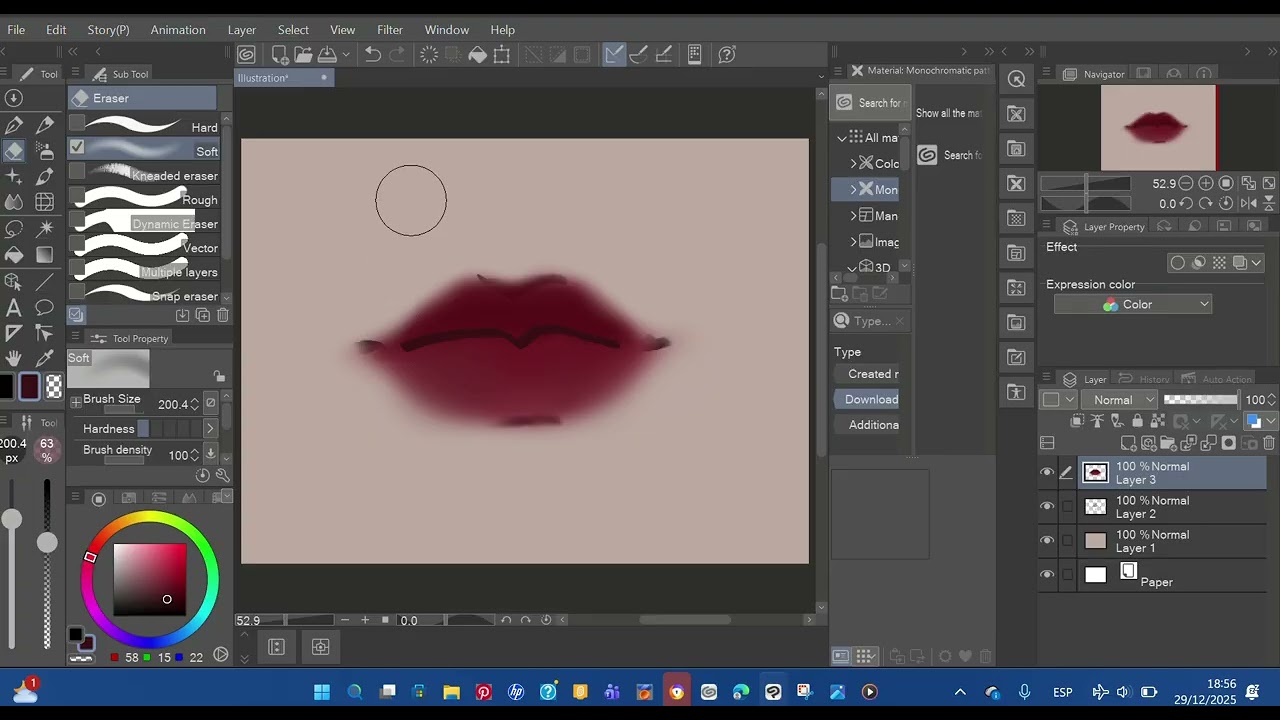1280x720 pixels.
Task: Toggle the transparent color checkered swatch
Action: (x=54, y=386)
